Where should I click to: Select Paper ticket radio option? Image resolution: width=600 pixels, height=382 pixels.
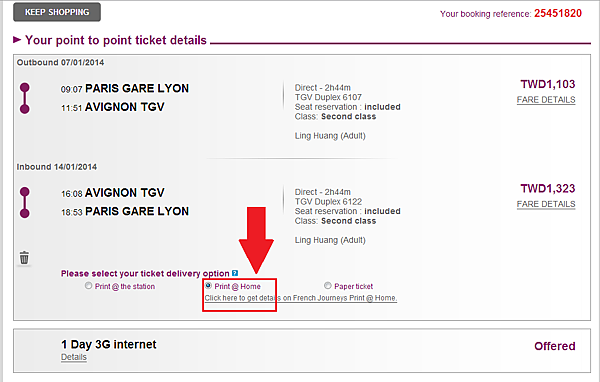pos(328,286)
